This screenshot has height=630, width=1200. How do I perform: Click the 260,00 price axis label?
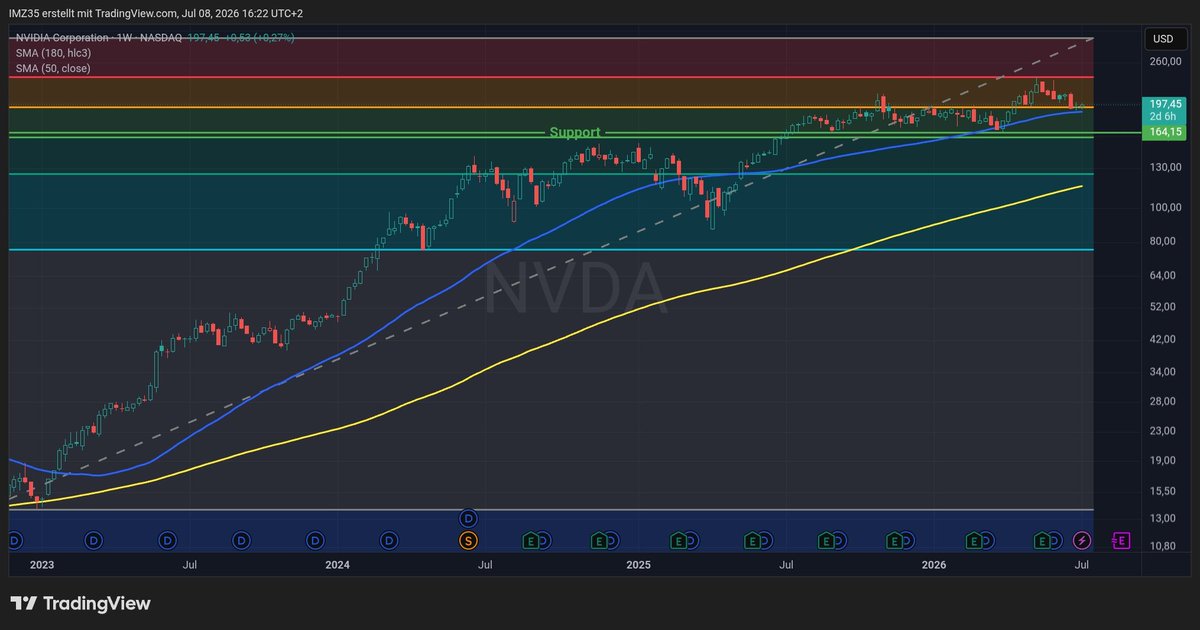tap(1165, 62)
